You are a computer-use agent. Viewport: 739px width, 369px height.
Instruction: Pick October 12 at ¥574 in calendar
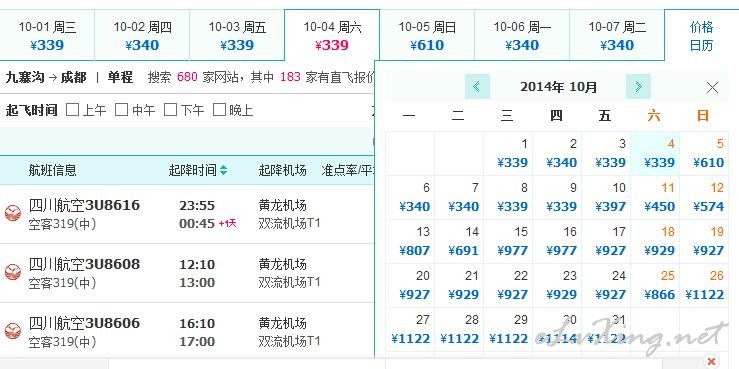tap(704, 197)
